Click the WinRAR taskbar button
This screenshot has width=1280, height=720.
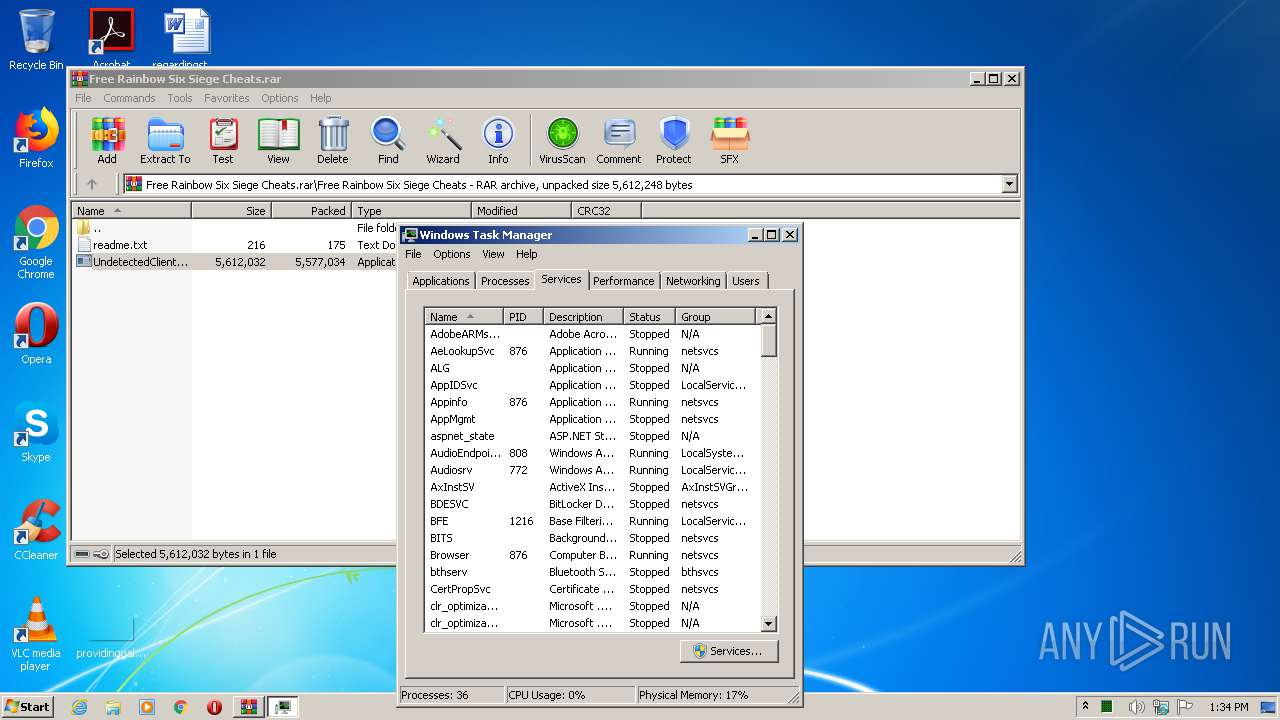[249, 707]
